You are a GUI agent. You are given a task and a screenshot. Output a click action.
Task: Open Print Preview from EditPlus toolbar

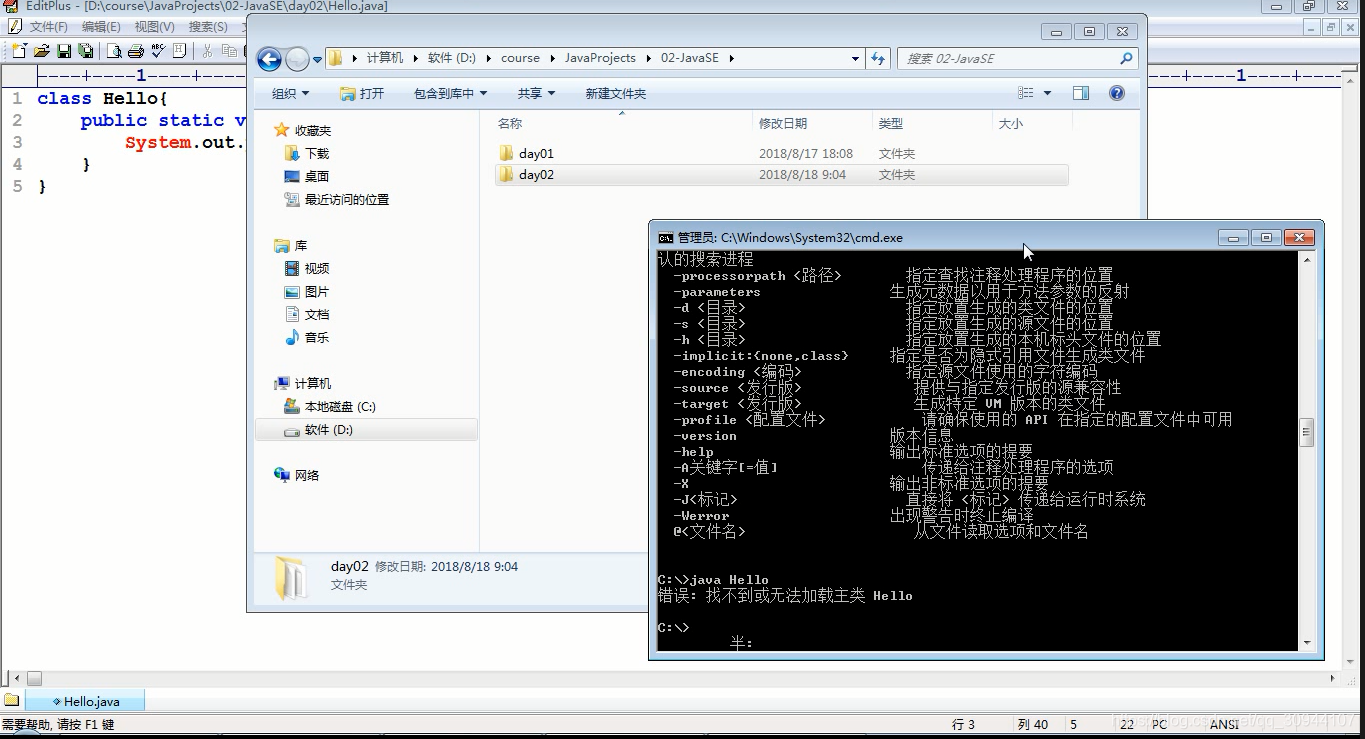pyautogui.click(x=114, y=50)
